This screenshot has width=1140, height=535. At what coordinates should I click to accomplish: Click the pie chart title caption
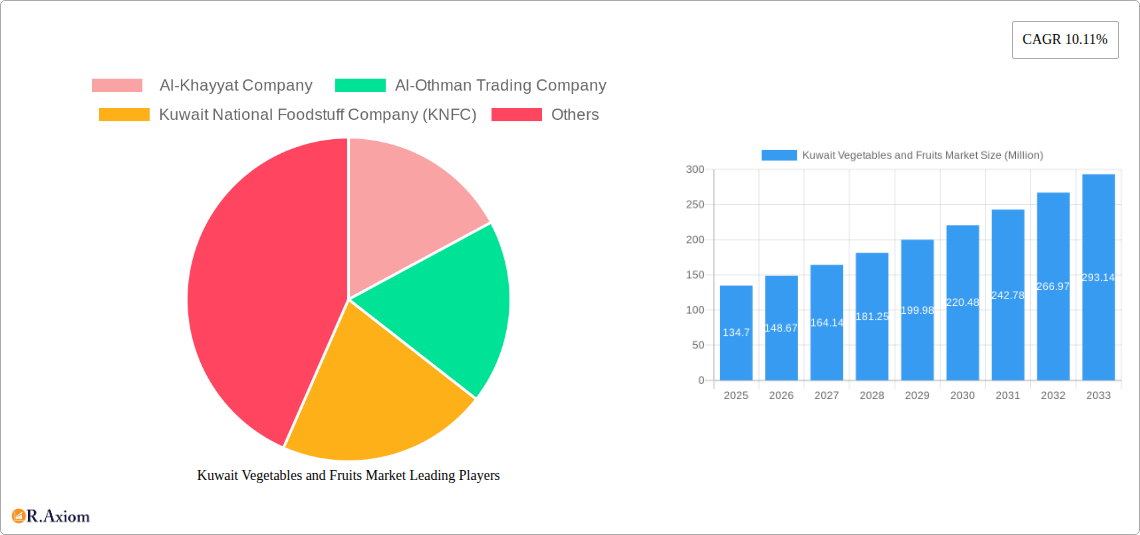(x=348, y=476)
